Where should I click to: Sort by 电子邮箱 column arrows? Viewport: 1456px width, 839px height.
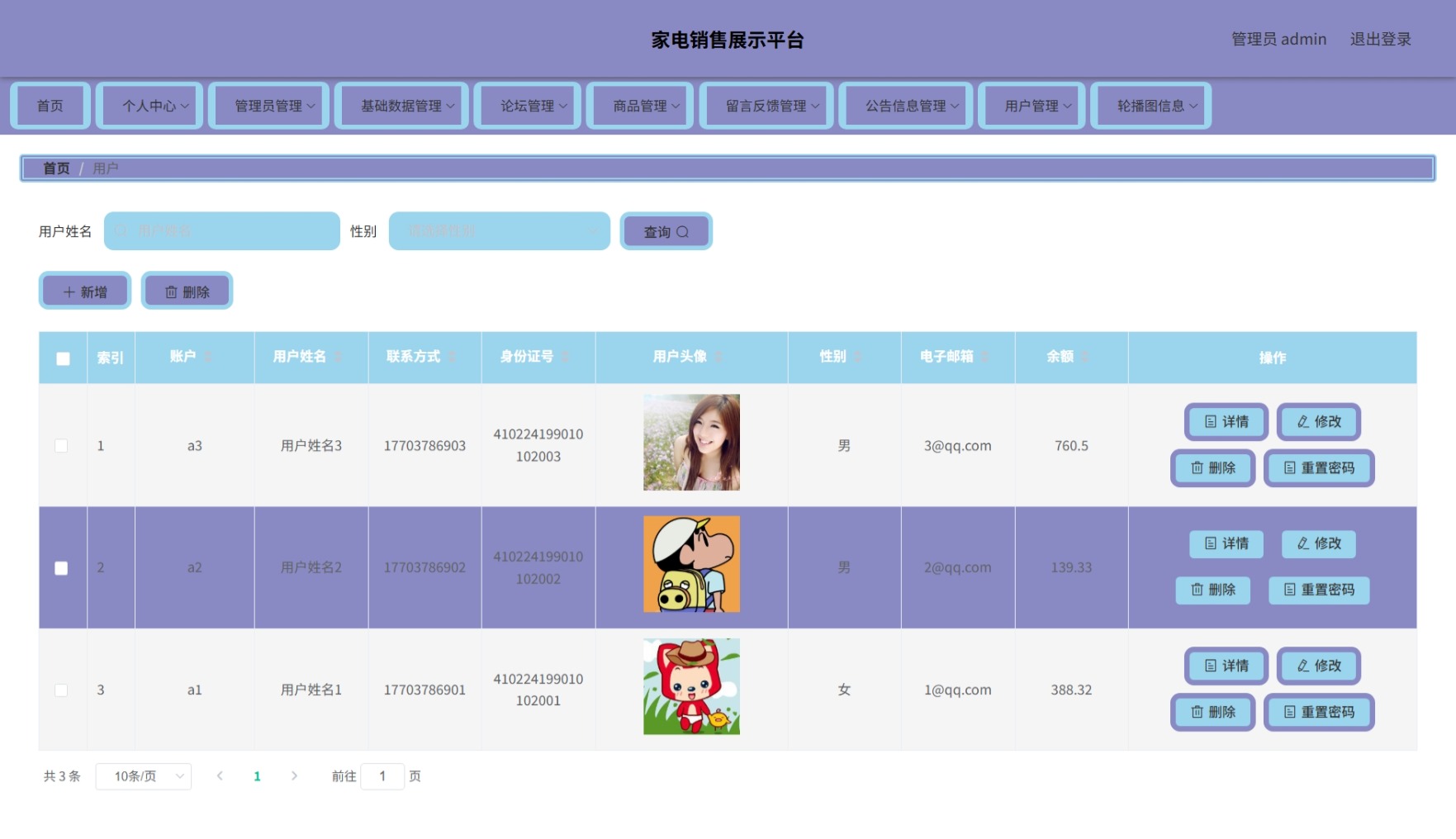(984, 357)
